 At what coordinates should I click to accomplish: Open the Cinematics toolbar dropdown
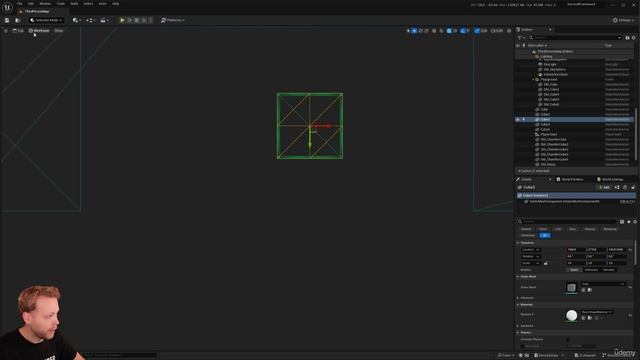pyautogui.click(x=104, y=20)
